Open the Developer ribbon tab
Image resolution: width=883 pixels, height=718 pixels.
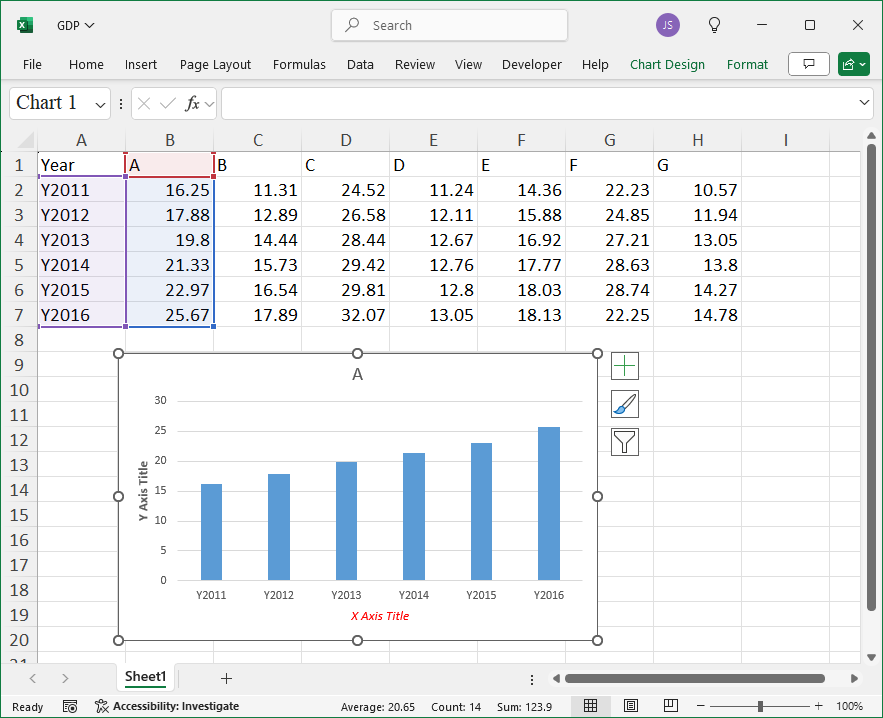click(531, 64)
